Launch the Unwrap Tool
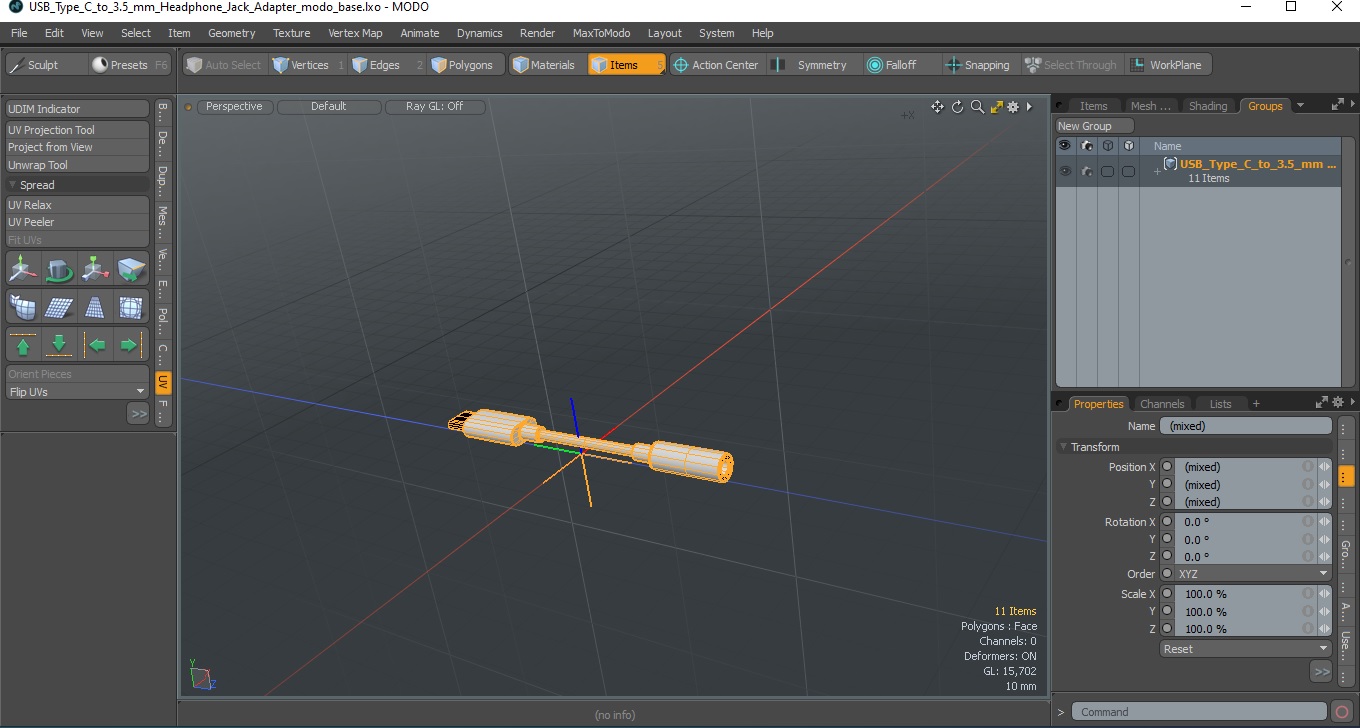Viewport: 1360px width, 728px height. pyautogui.click(x=77, y=165)
